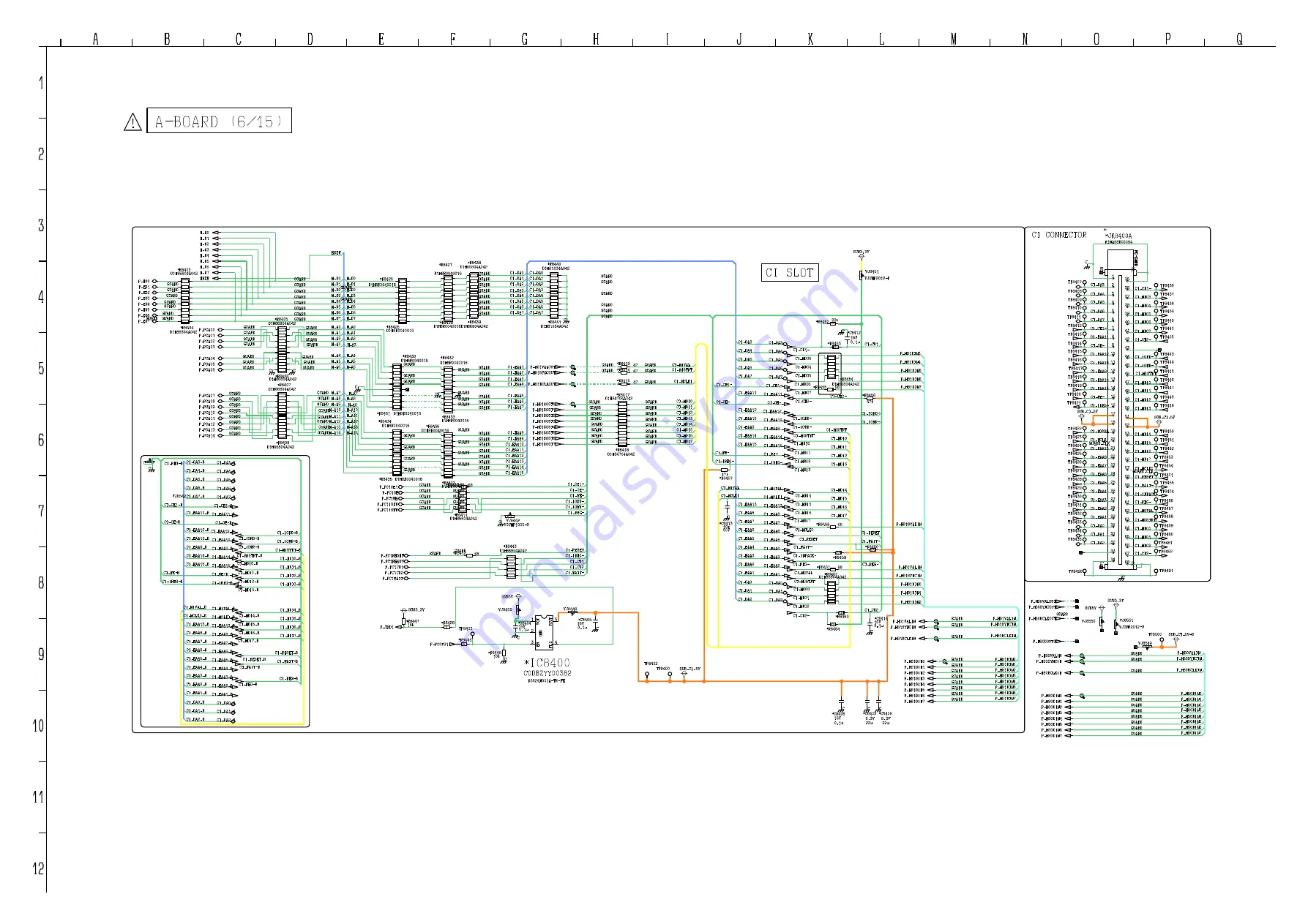
Task: Click grid column letter G
Action: pyautogui.click(x=524, y=40)
